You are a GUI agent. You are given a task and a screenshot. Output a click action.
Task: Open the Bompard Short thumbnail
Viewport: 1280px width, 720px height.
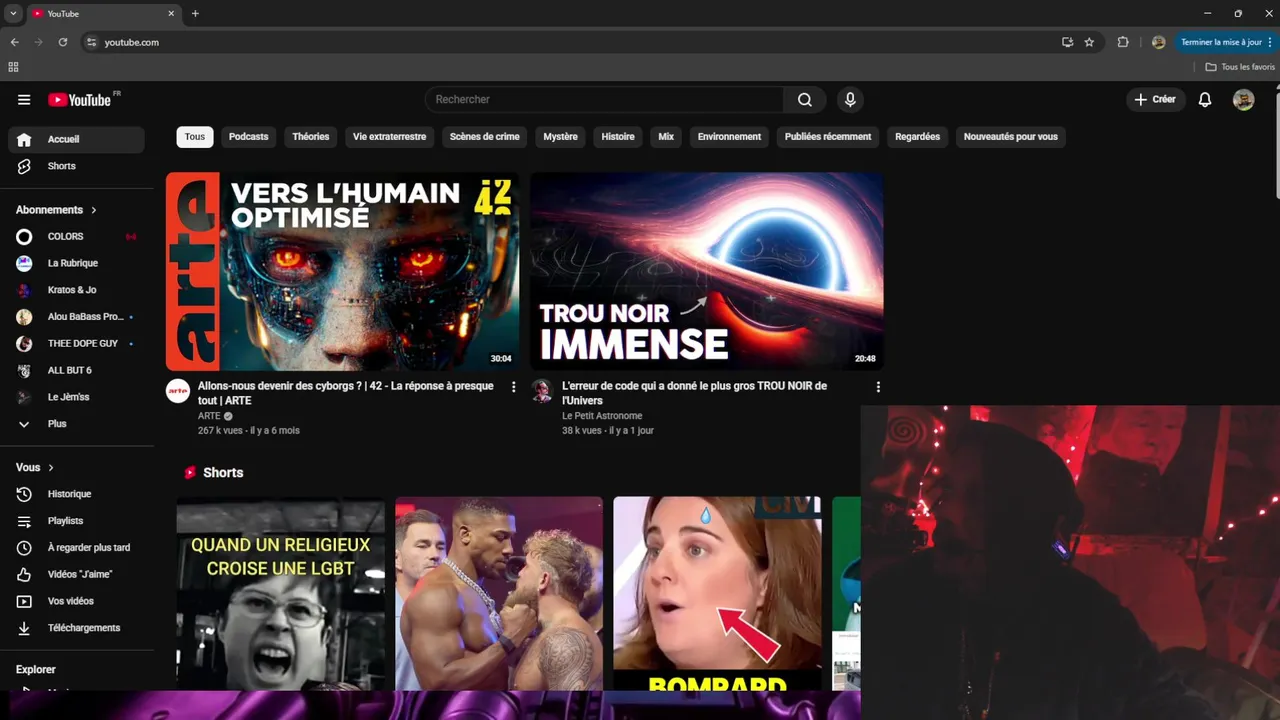[x=717, y=594]
